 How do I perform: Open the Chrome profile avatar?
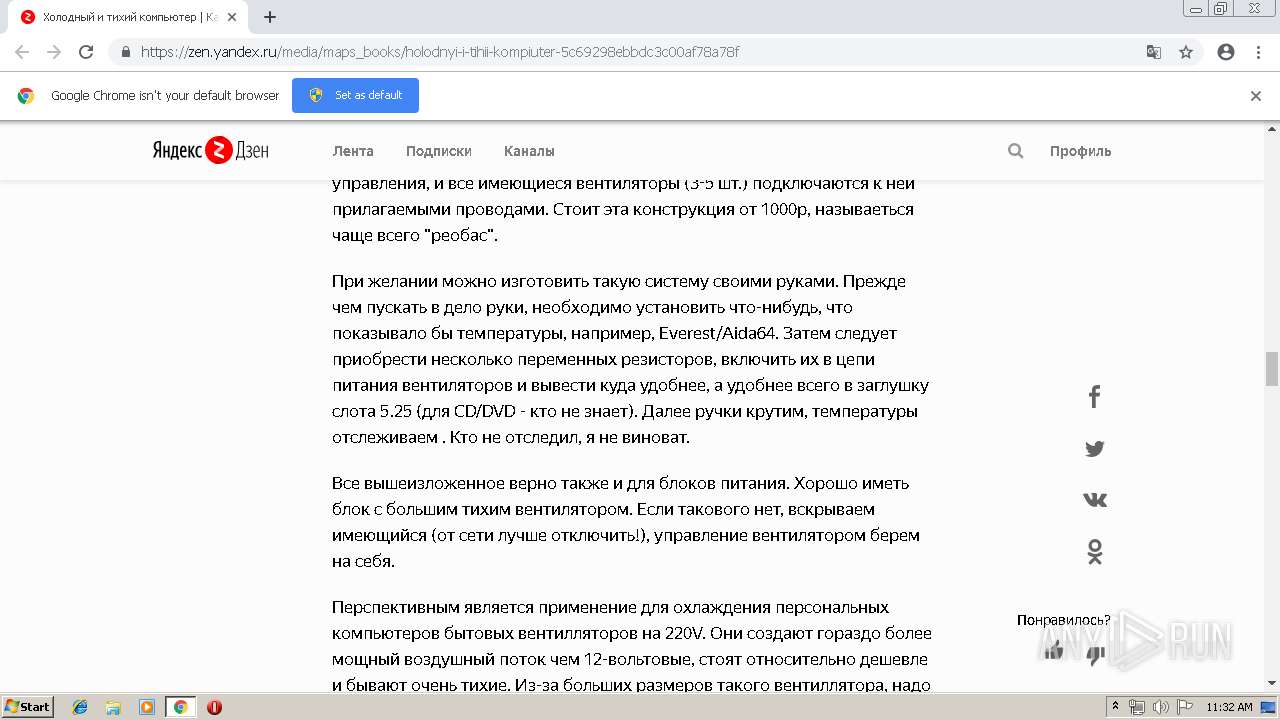point(1226,52)
